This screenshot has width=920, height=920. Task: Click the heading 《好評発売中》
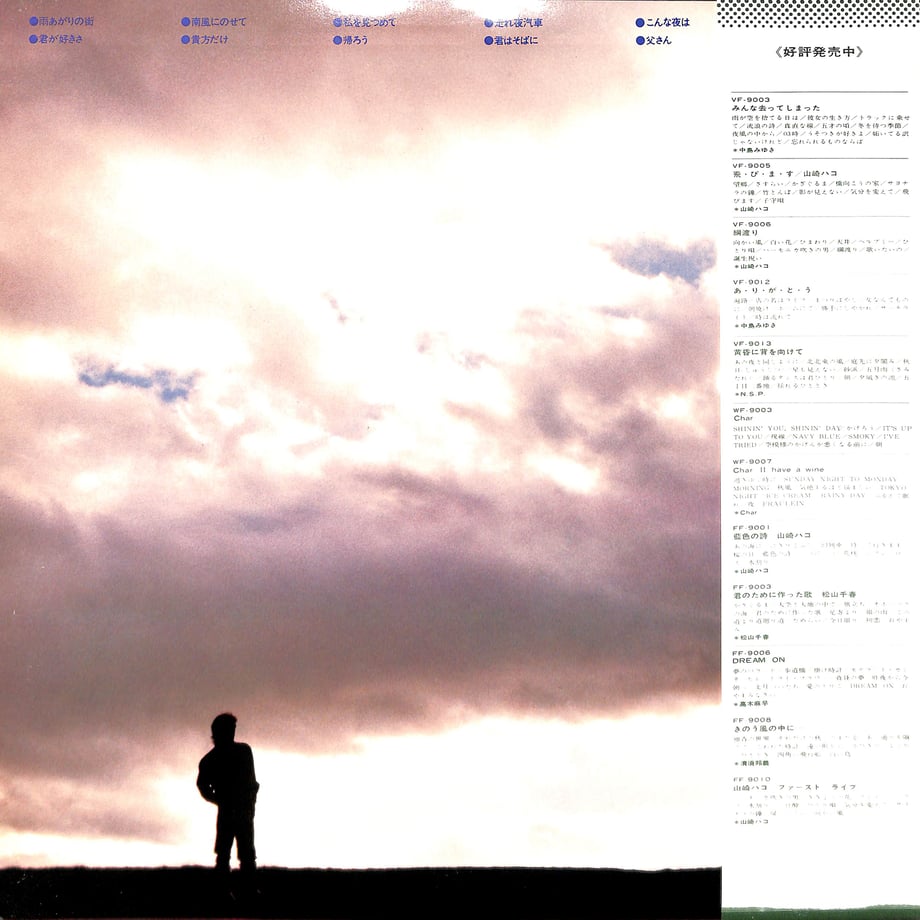point(819,52)
